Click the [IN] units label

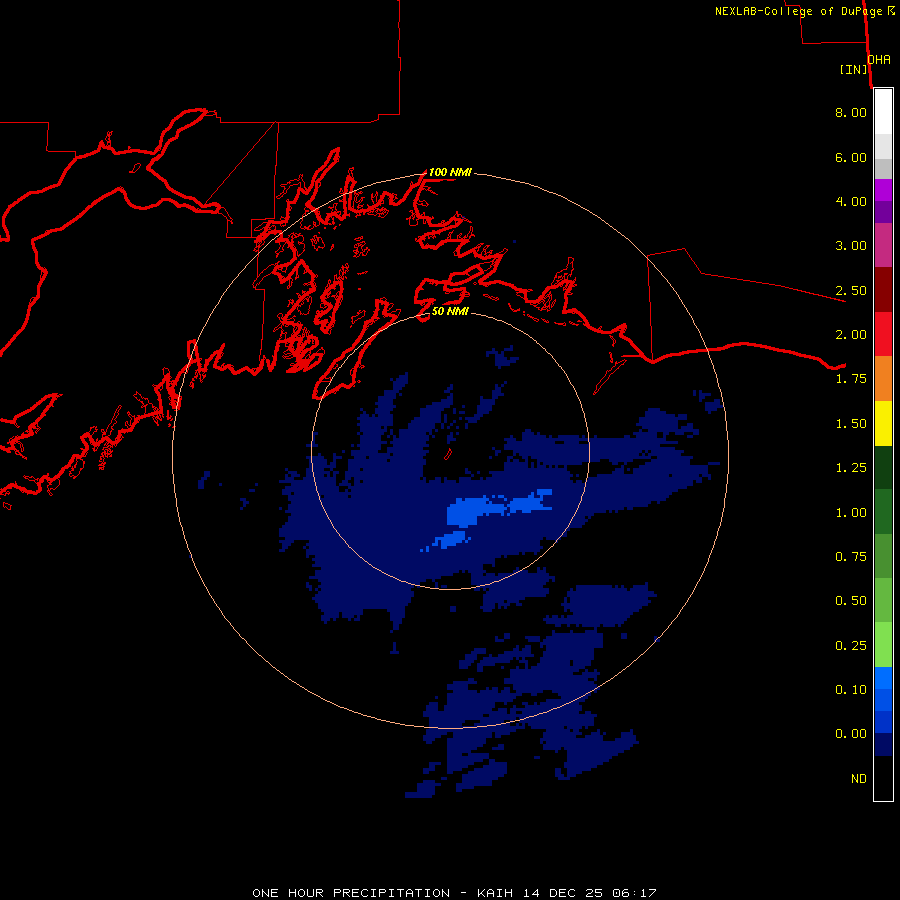click(854, 69)
